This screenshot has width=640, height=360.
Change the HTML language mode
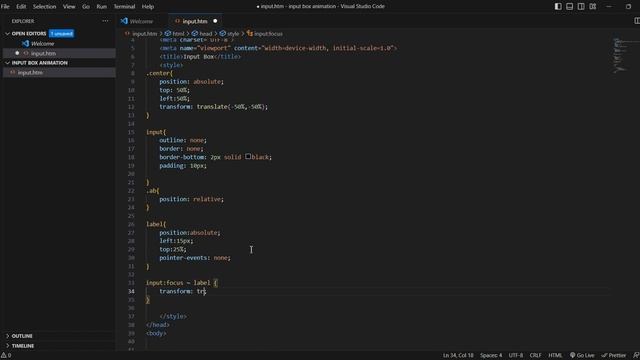(x=555, y=355)
